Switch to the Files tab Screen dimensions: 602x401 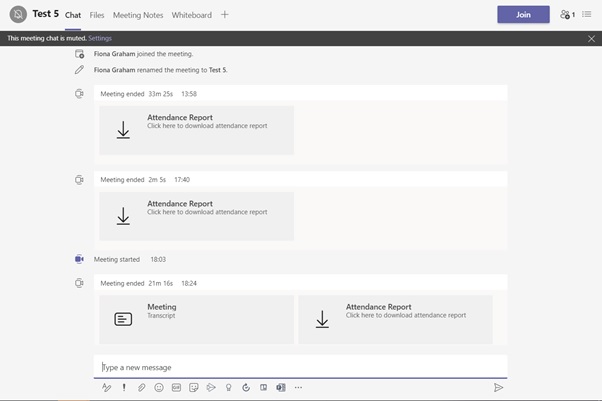[97, 15]
